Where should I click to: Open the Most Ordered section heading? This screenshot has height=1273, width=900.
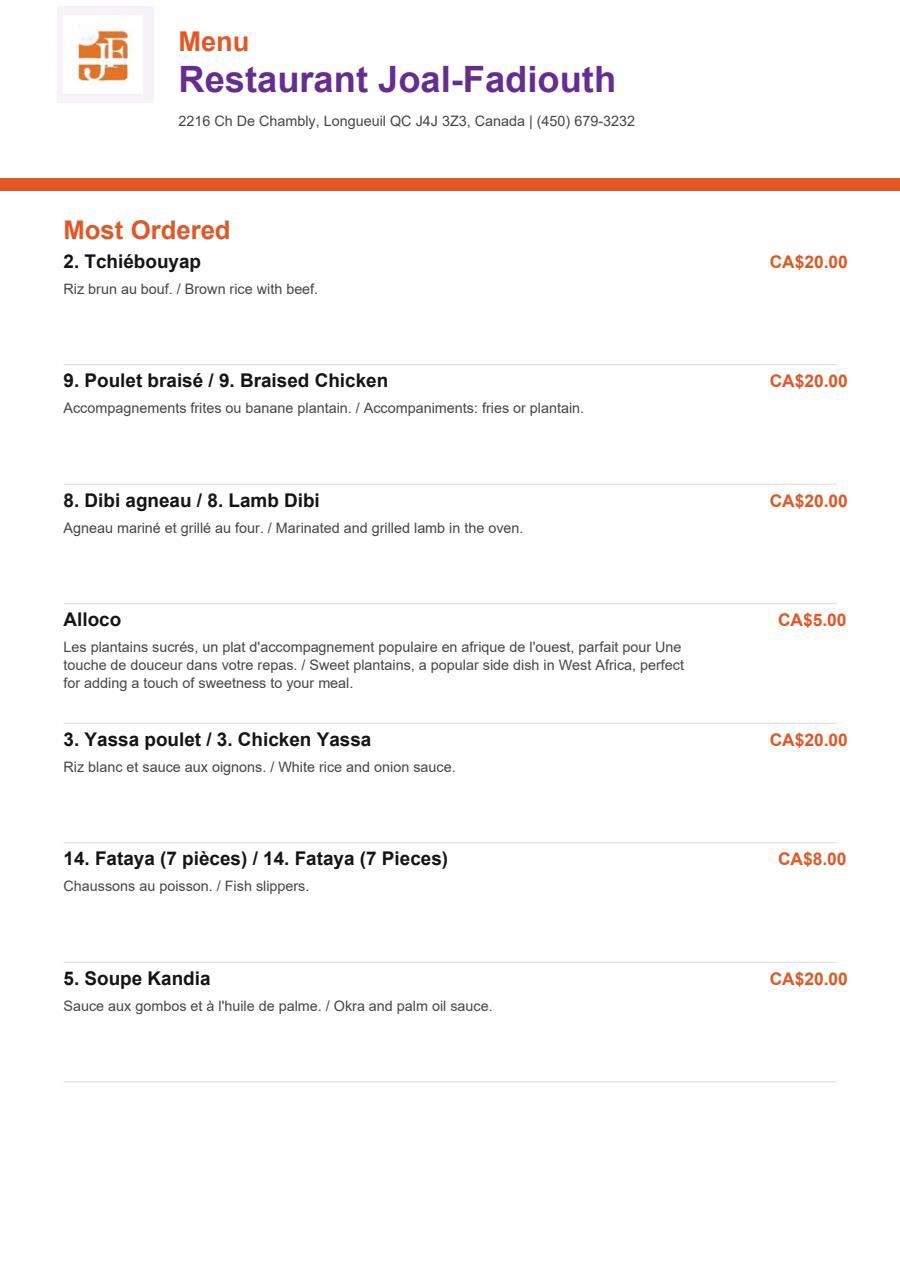[146, 230]
